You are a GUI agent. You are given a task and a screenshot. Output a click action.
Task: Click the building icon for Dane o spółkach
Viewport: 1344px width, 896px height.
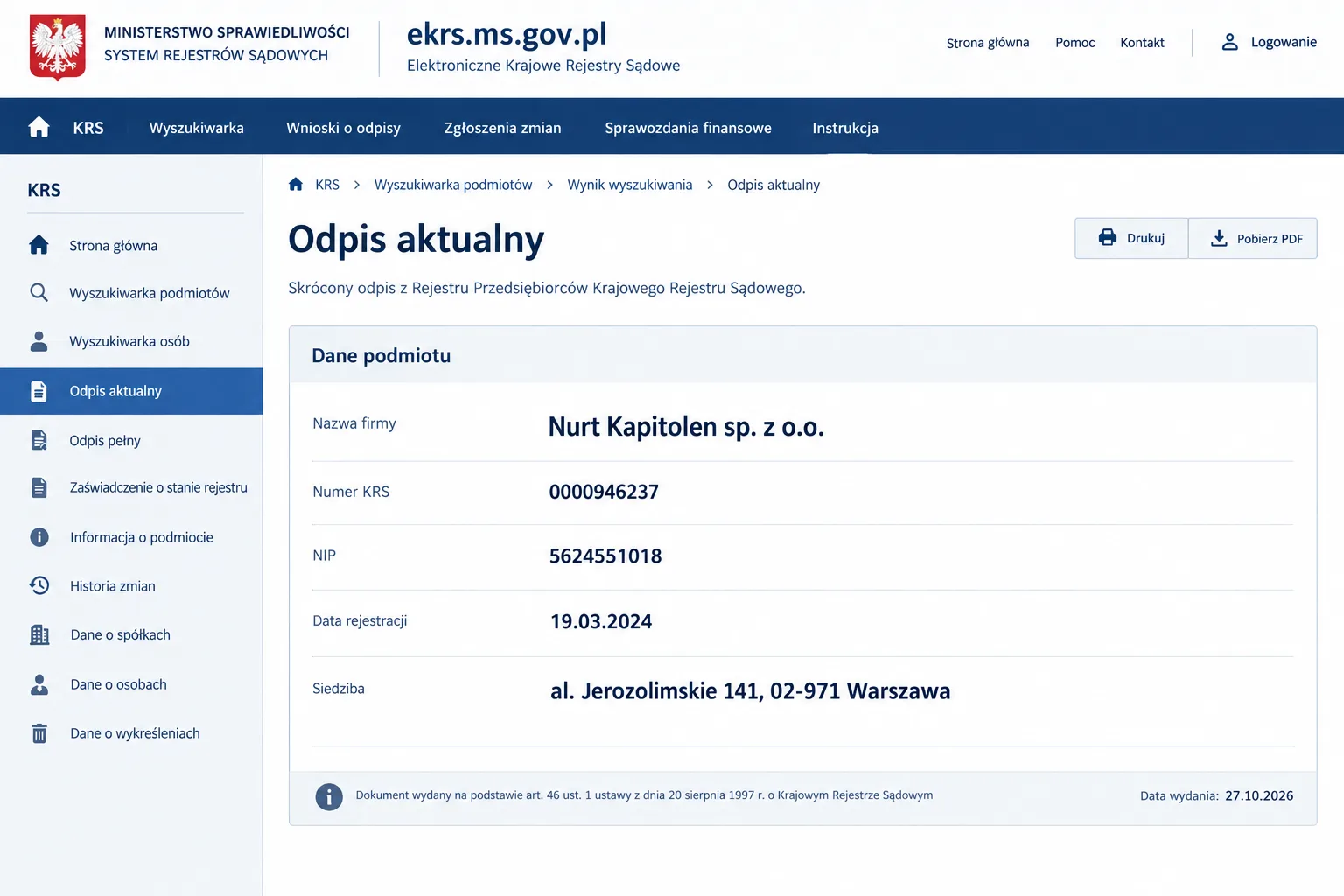point(39,634)
